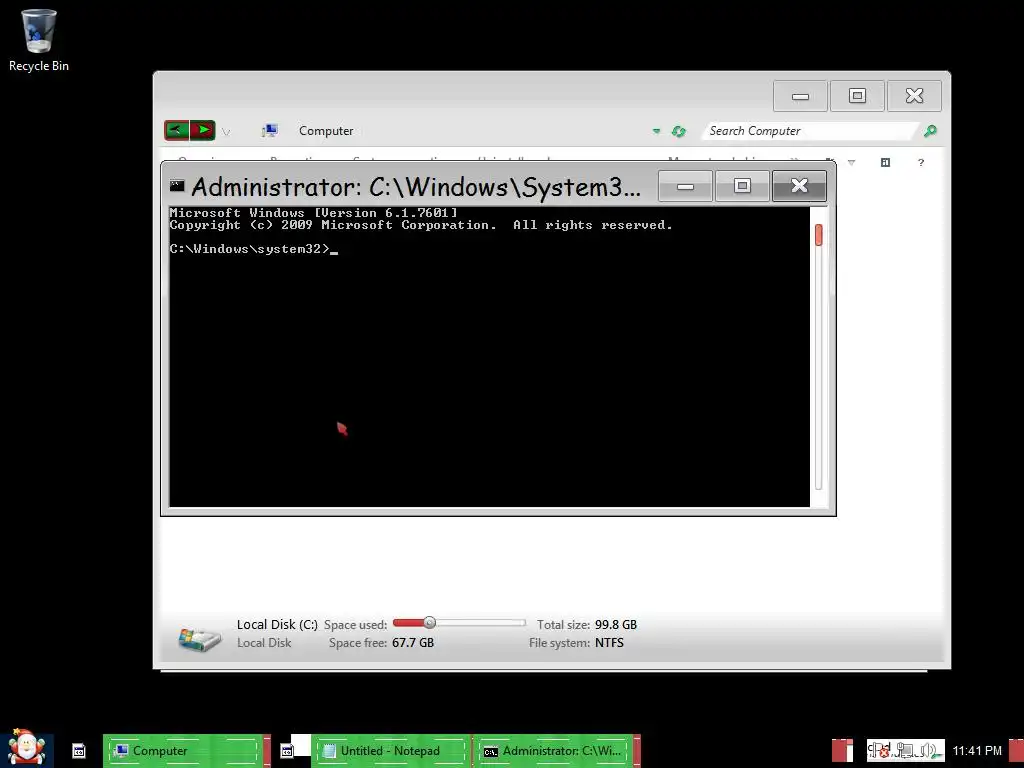Viewport: 1024px width, 768px height.
Task: Switch to Untitled - Notepad taskbar button
Action: (x=391, y=751)
